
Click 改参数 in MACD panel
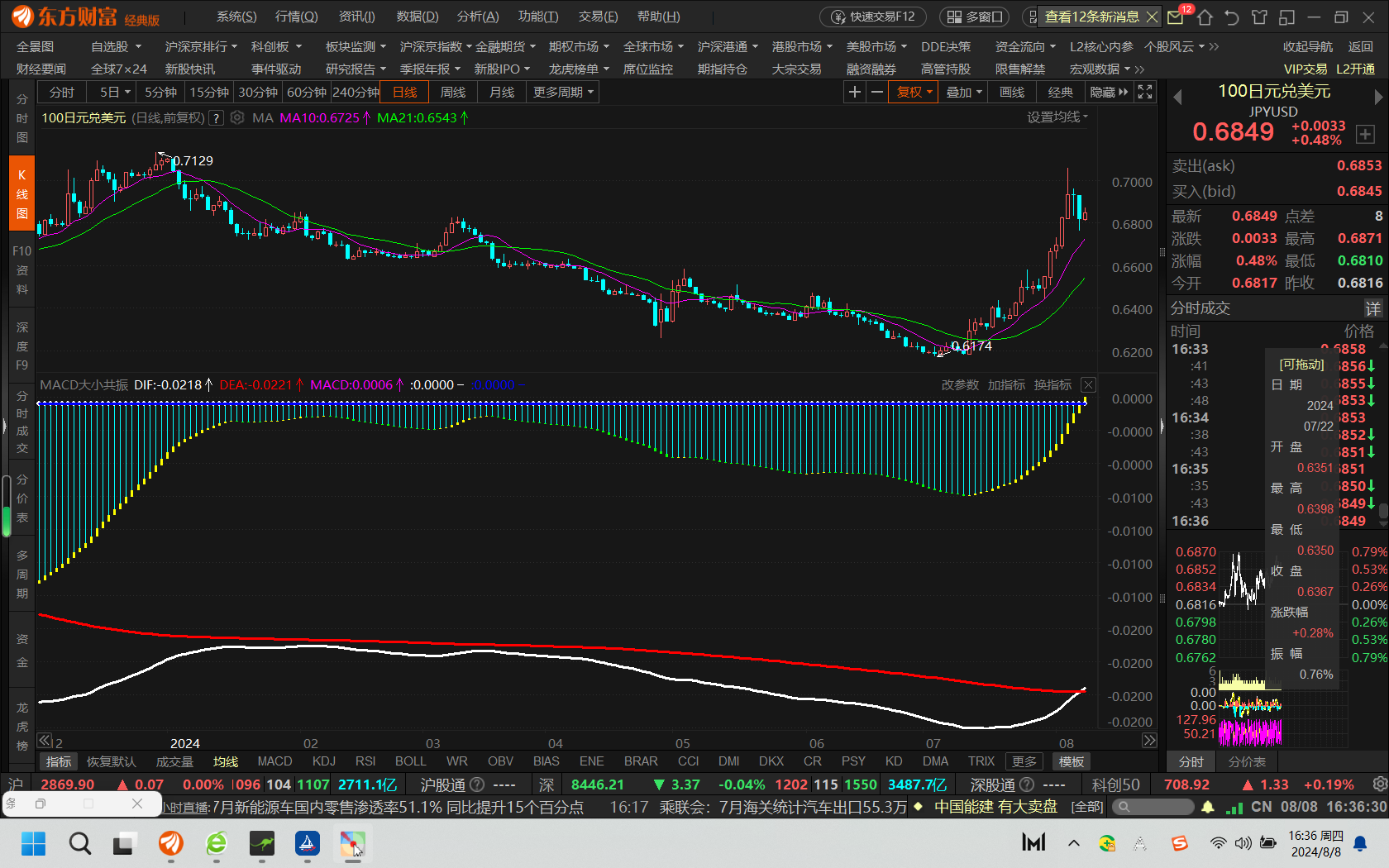[959, 384]
